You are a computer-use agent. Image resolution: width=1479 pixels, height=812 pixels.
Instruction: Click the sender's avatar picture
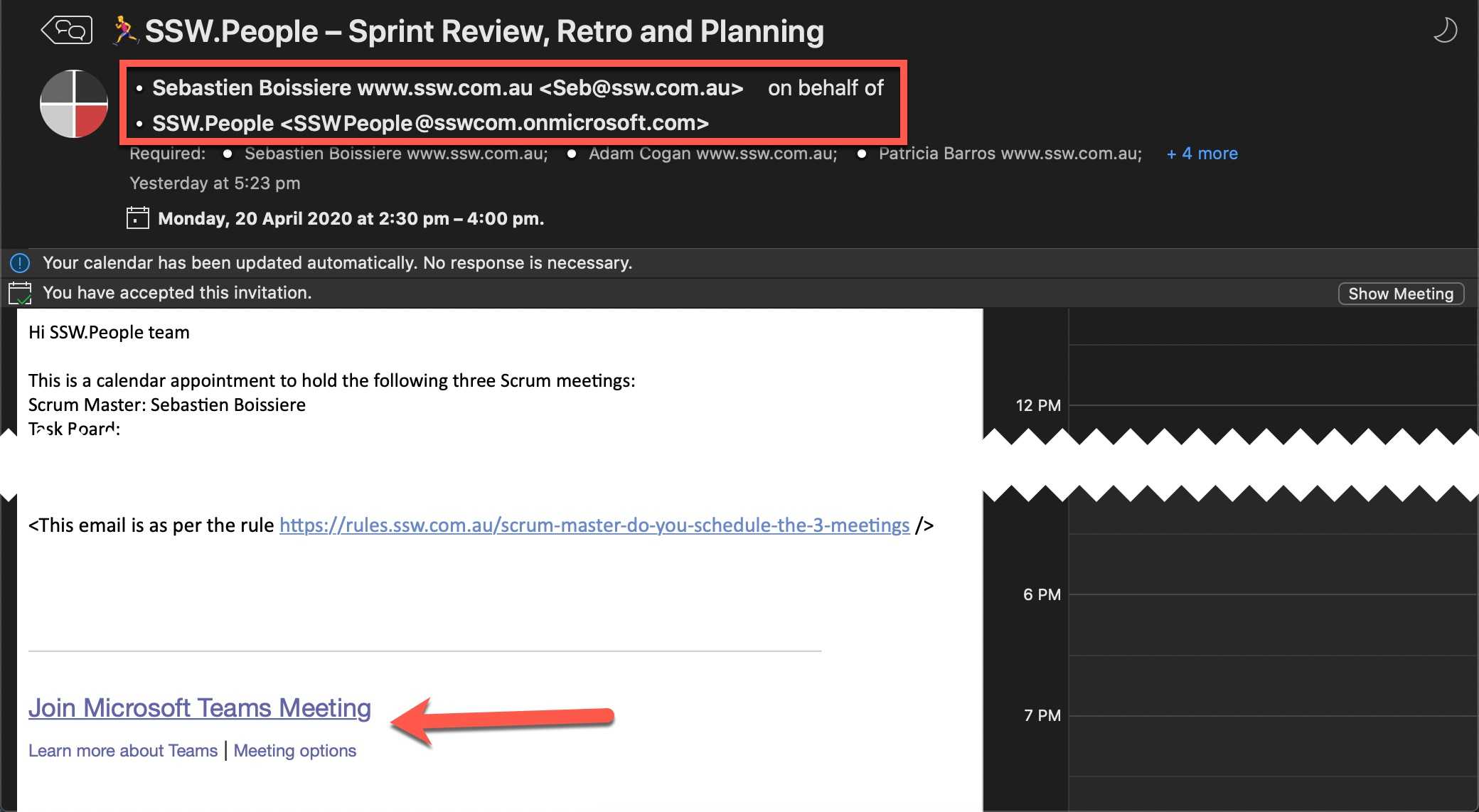tap(73, 104)
